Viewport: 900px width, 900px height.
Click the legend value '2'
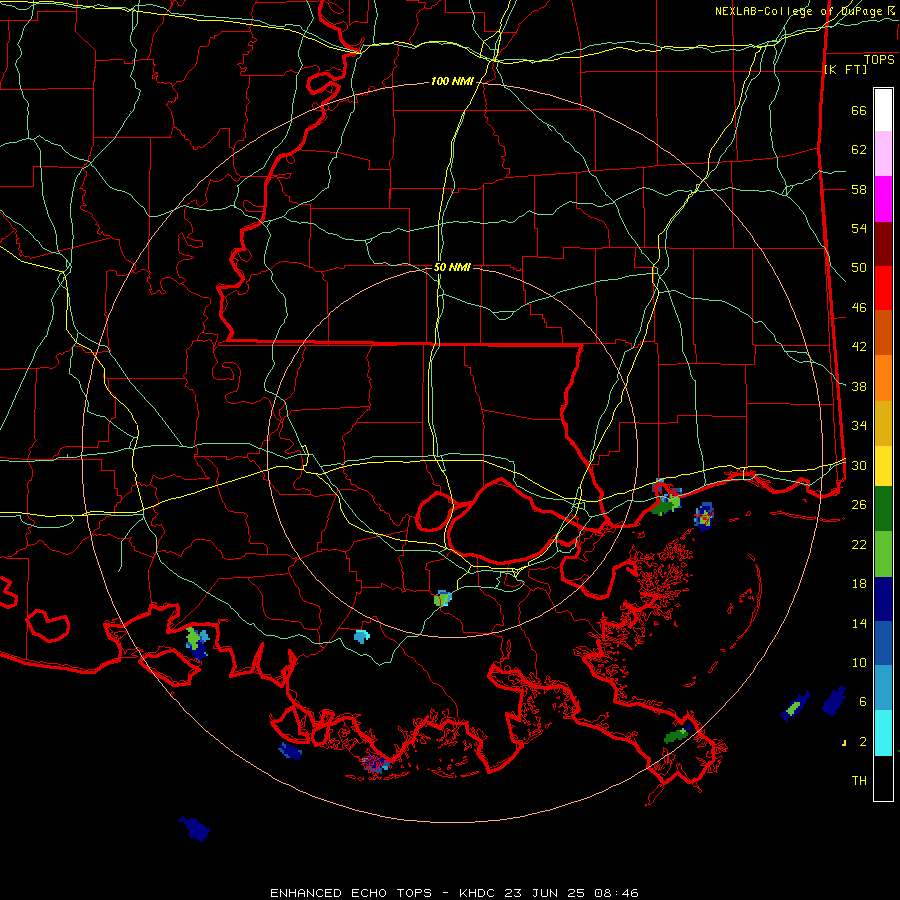tap(862, 742)
